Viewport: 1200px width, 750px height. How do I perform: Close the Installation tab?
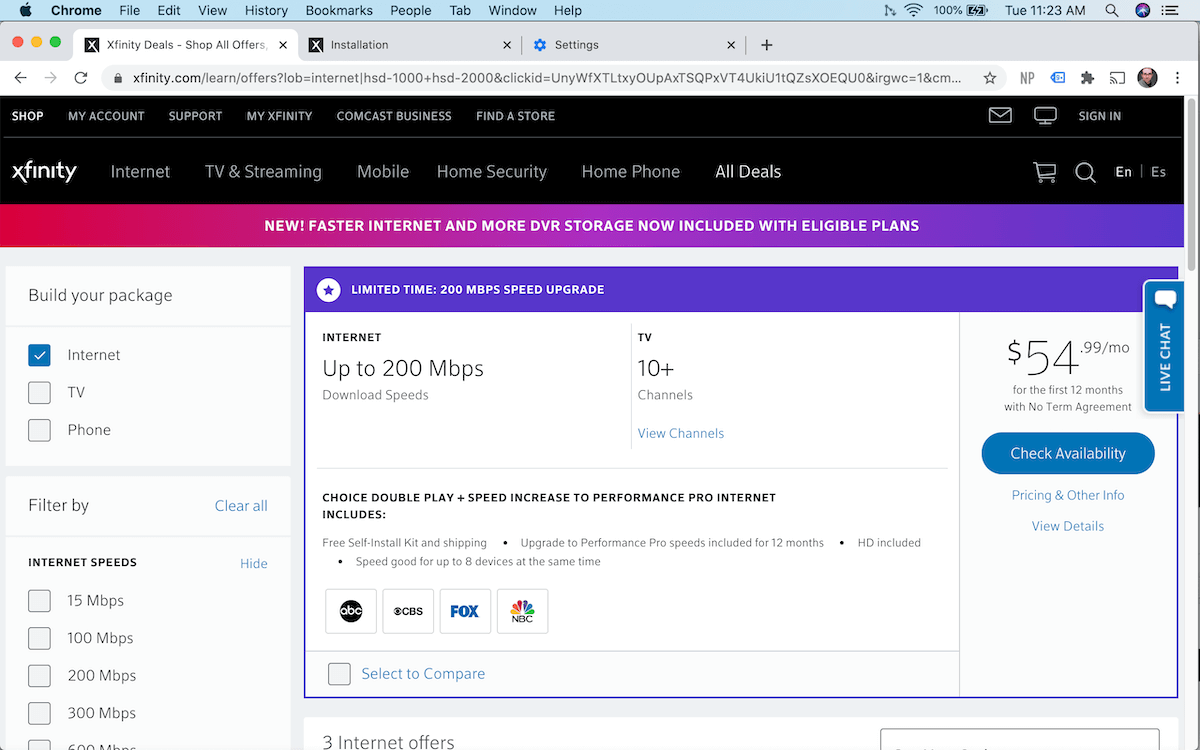(x=507, y=45)
